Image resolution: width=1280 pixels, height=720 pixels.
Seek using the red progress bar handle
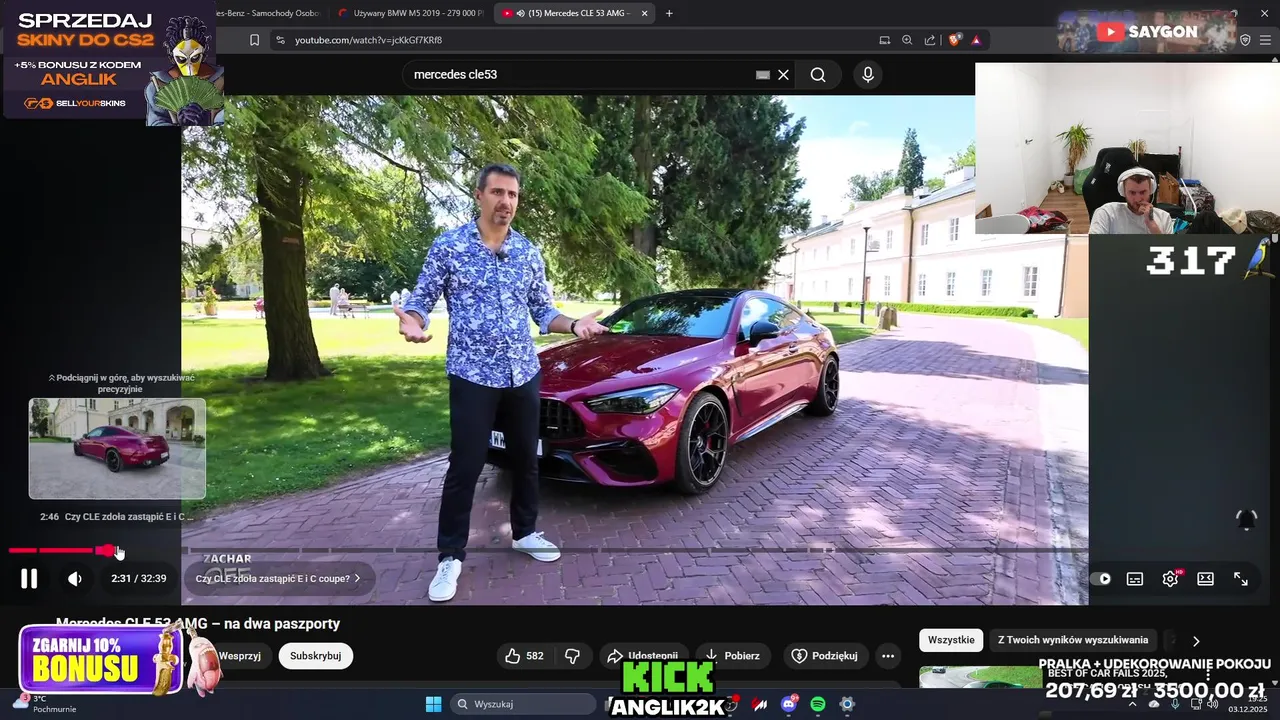coord(106,550)
